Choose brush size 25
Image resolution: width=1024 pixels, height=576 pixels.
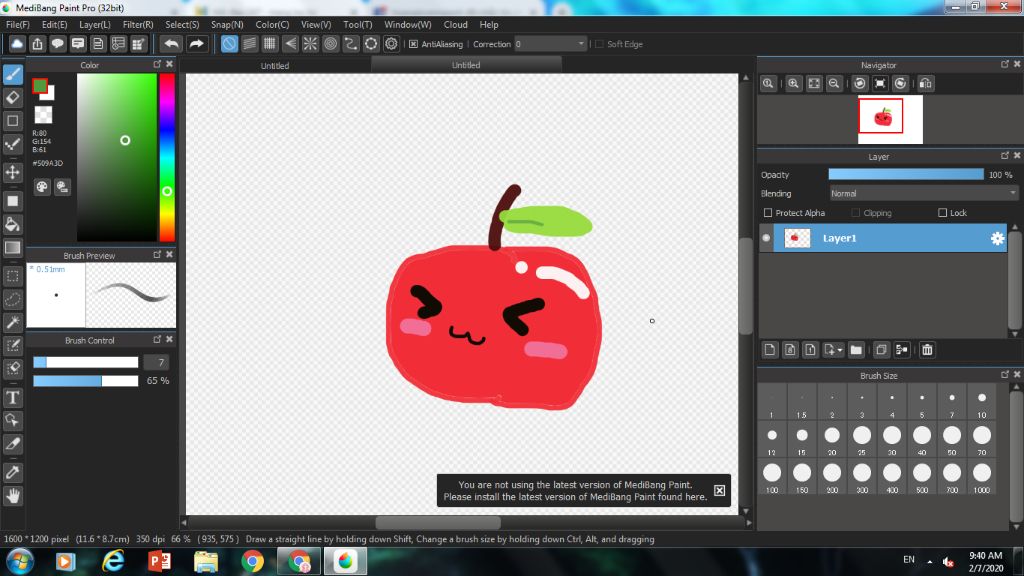pyautogui.click(x=862, y=440)
